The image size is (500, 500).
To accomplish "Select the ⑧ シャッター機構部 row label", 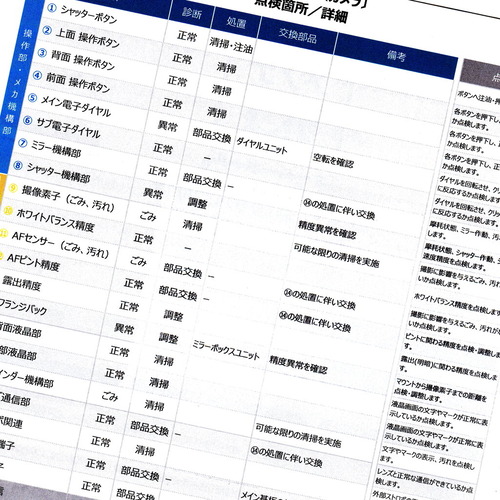I will pos(52,171).
